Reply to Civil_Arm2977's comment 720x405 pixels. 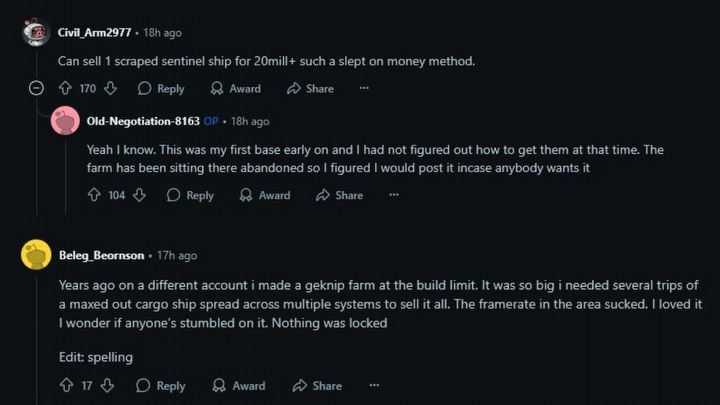coord(161,88)
